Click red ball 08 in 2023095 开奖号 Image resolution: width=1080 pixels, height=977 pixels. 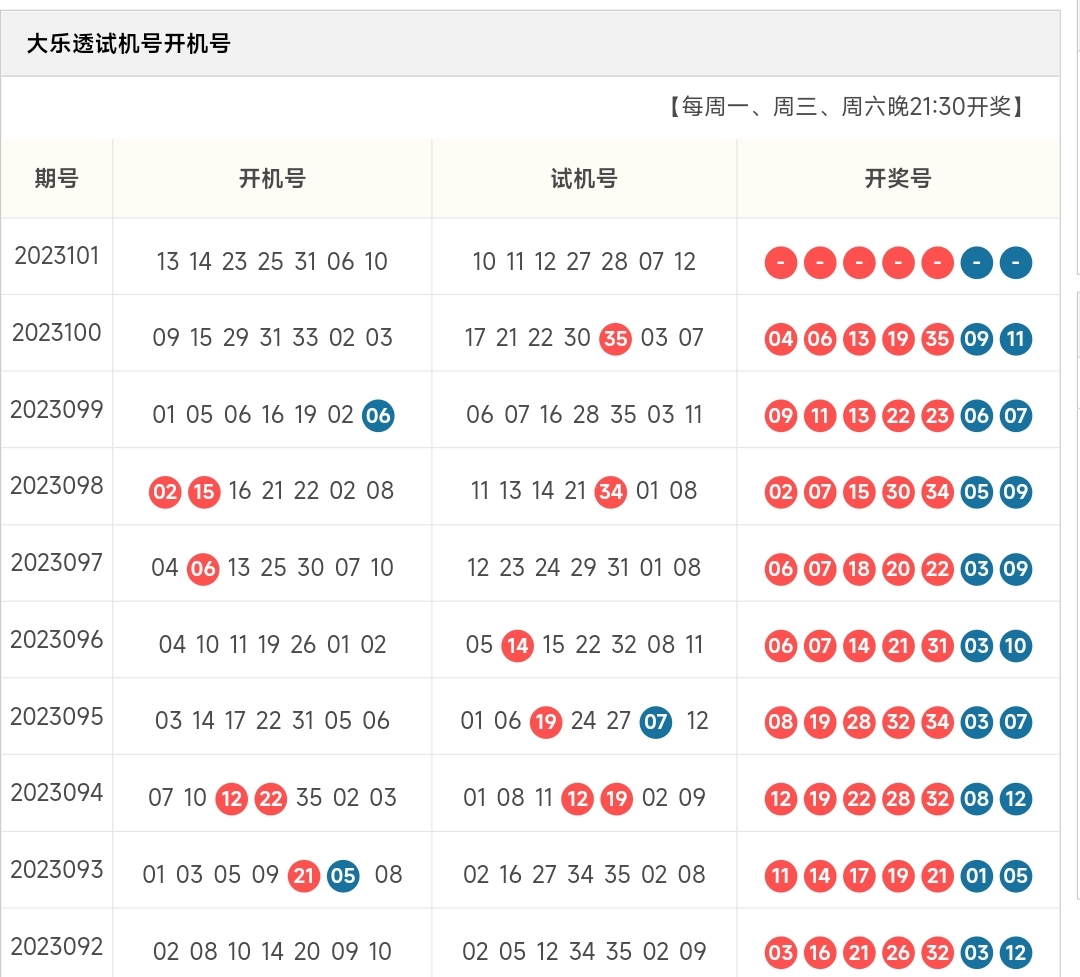(780, 722)
